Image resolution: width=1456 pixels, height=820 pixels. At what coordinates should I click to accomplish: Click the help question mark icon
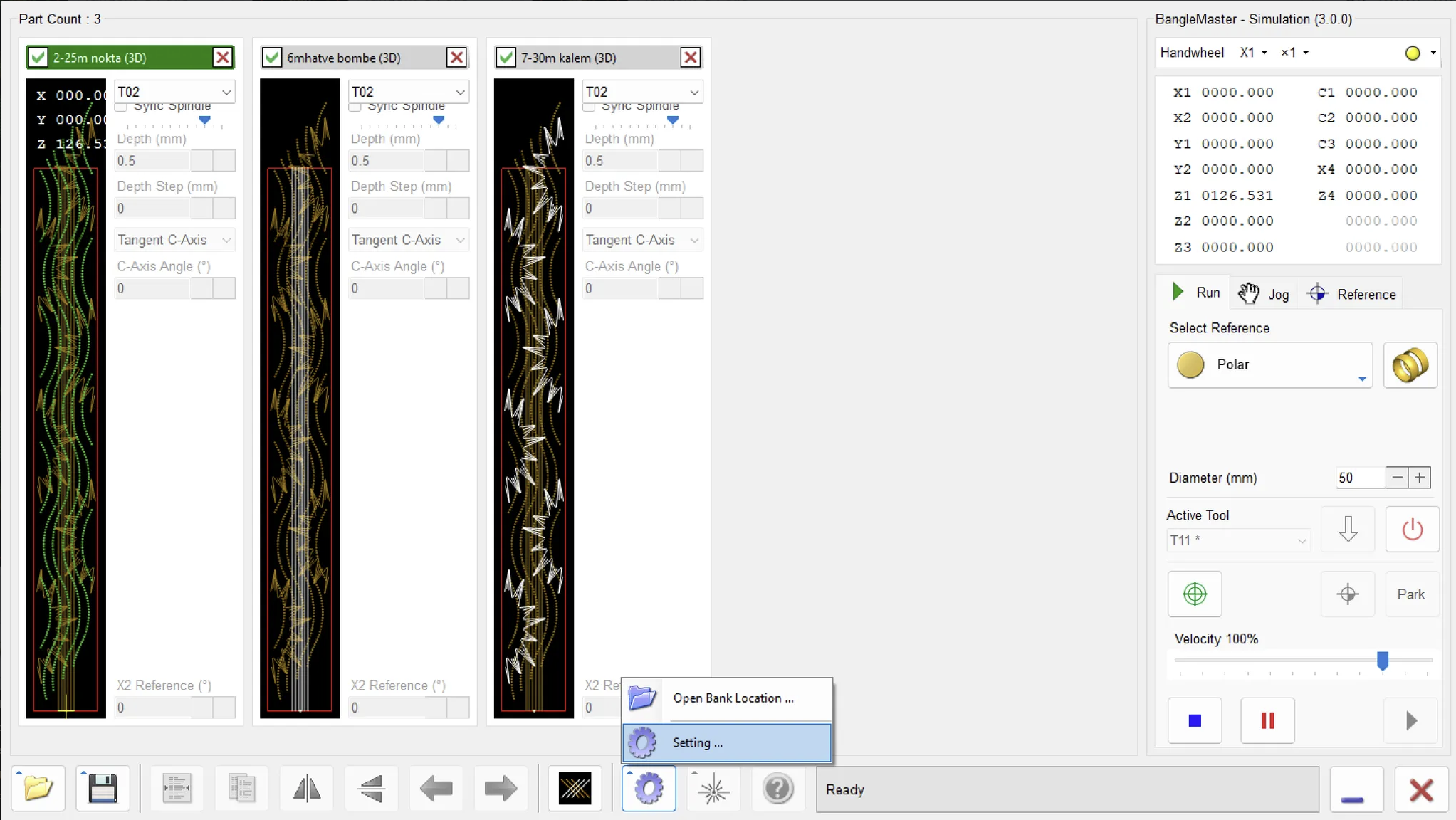[777, 789]
